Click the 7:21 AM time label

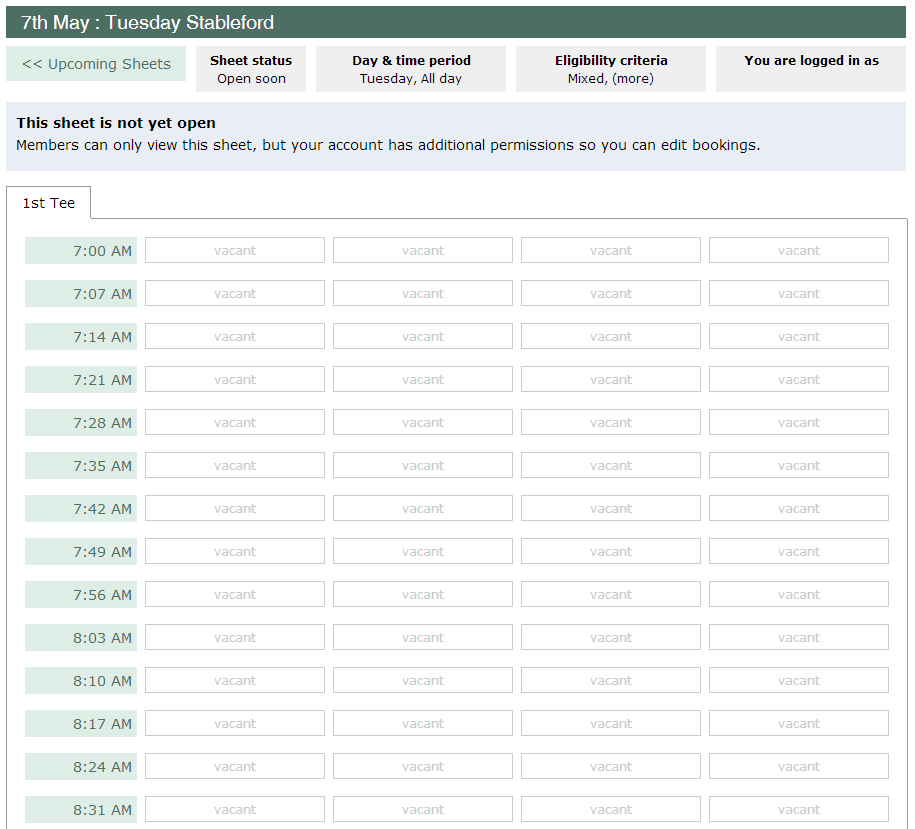click(80, 379)
